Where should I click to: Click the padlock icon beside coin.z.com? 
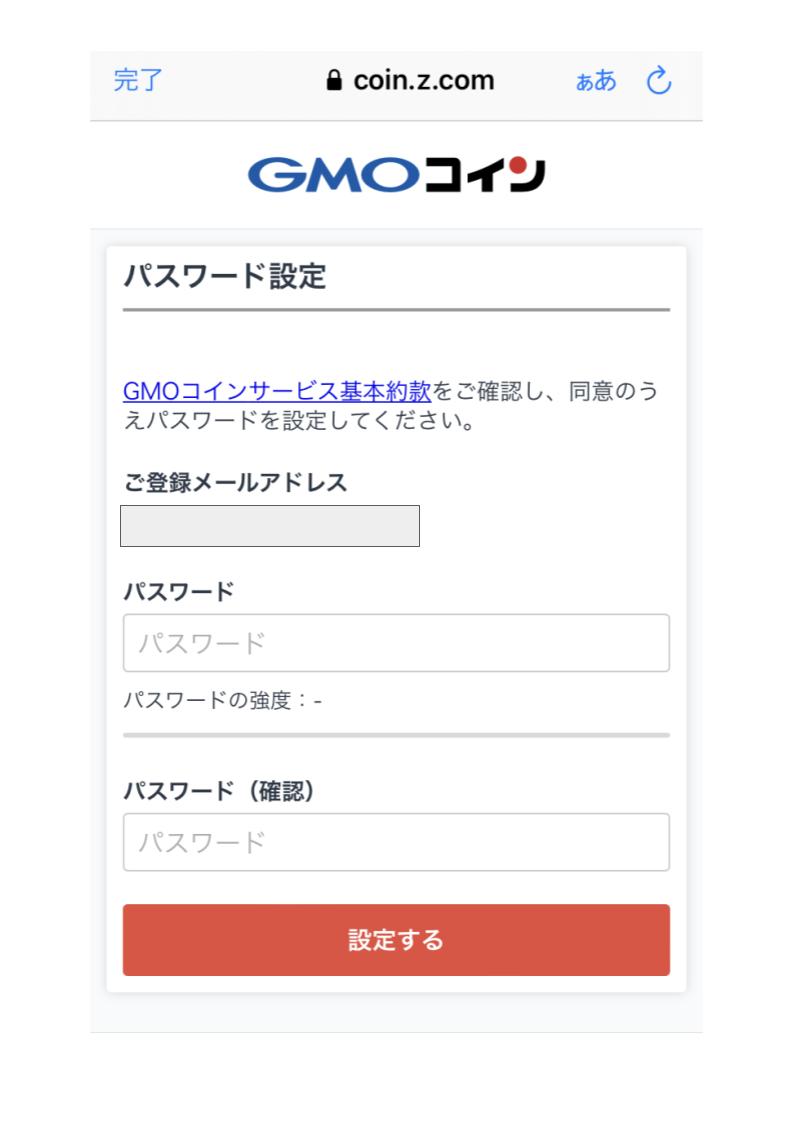[333, 80]
